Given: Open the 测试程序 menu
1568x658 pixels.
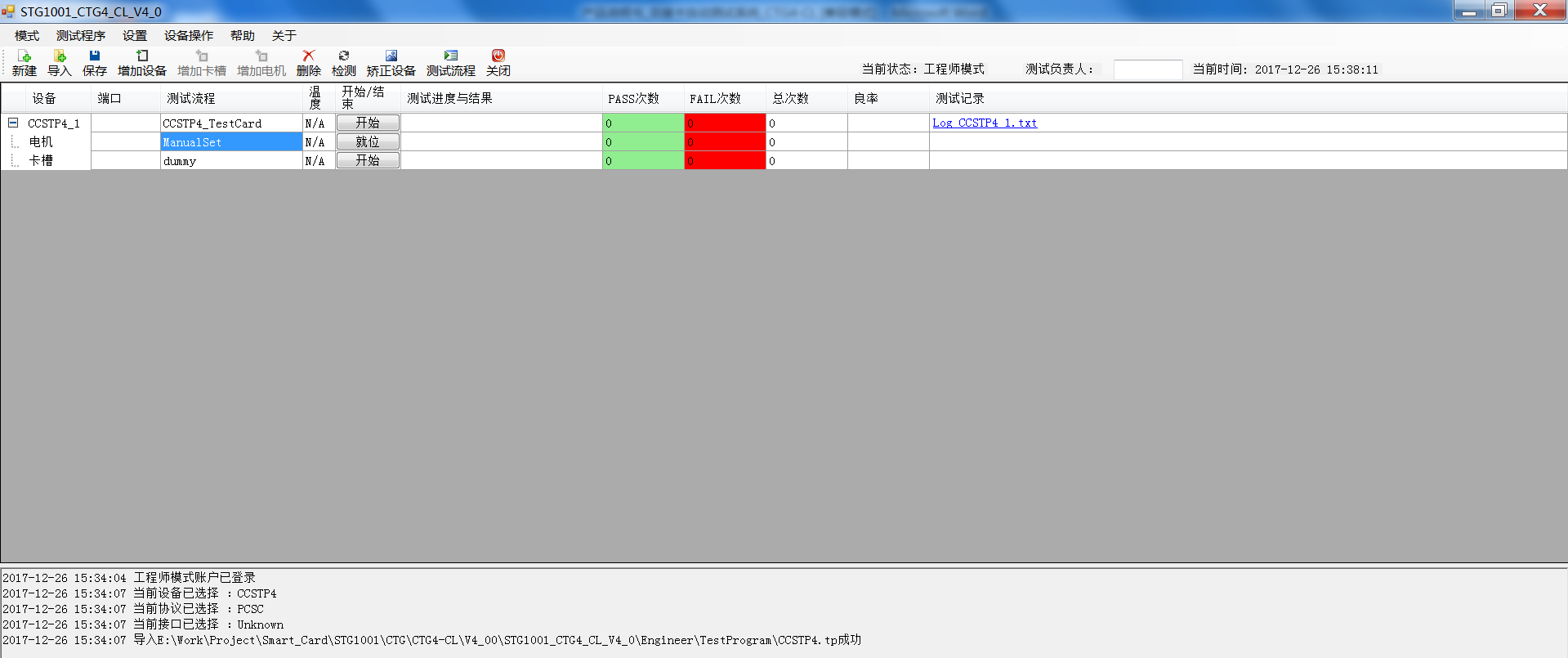Looking at the screenshot, I should pyautogui.click(x=81, y=36).
